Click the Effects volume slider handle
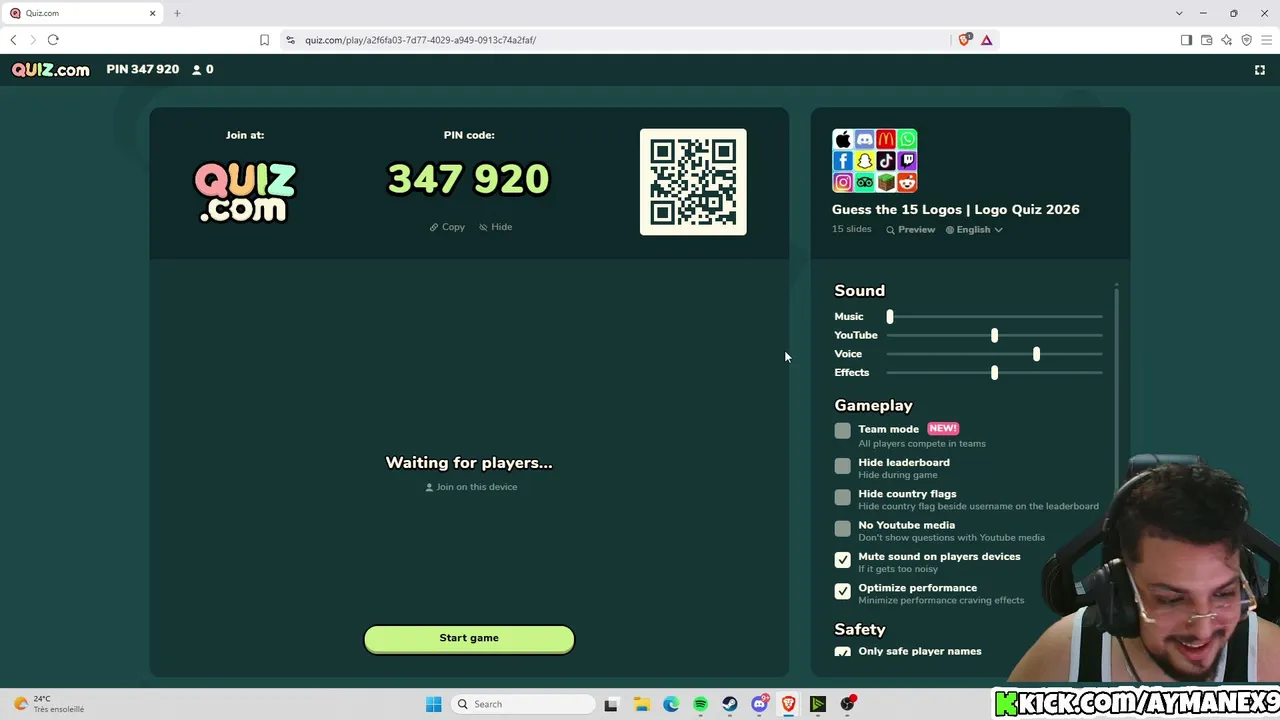The image size is (1280, 720). (x=994, y=372)
